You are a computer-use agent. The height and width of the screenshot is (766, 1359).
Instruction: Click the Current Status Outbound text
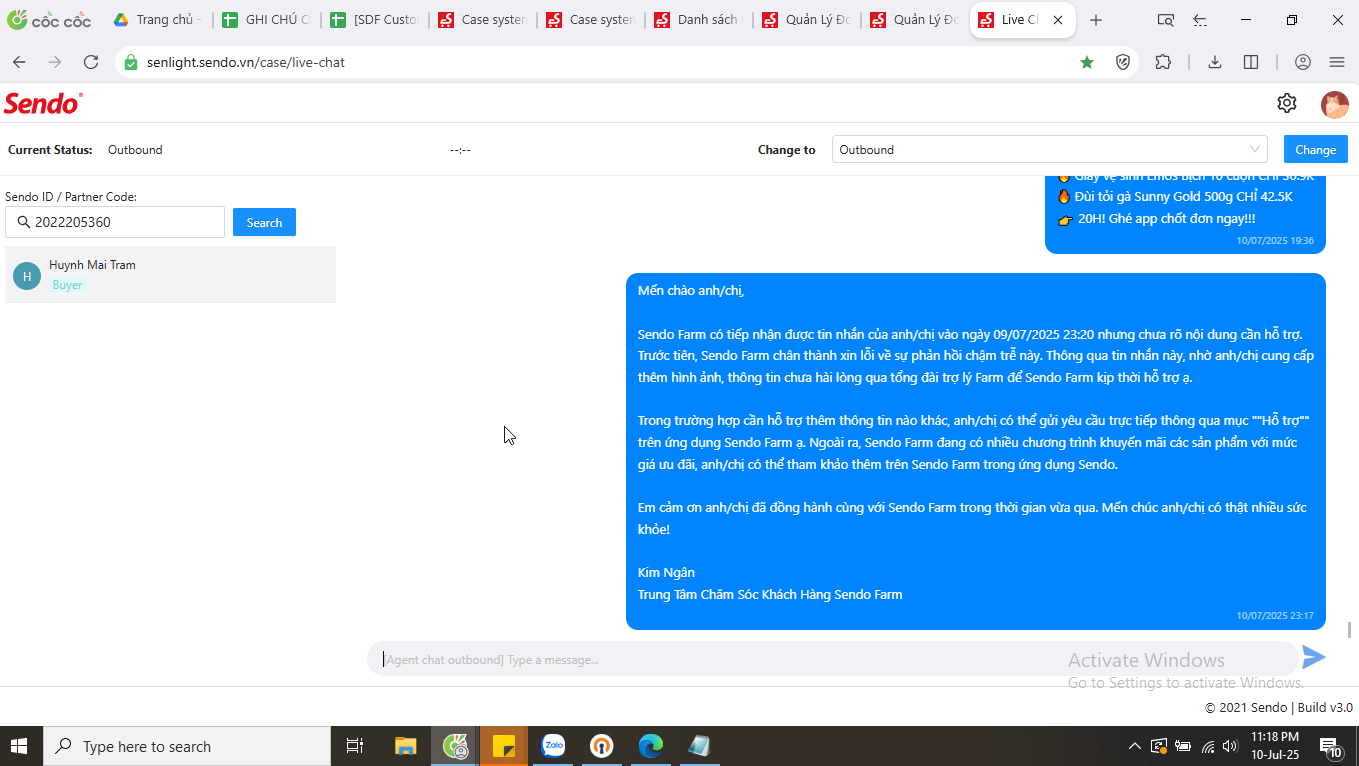(x=135, y=150)
